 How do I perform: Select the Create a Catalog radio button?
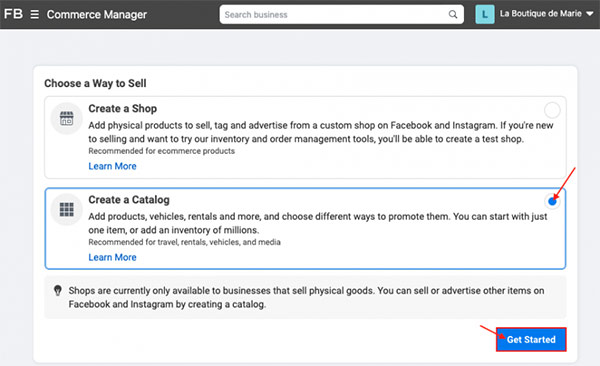point(552,201)
